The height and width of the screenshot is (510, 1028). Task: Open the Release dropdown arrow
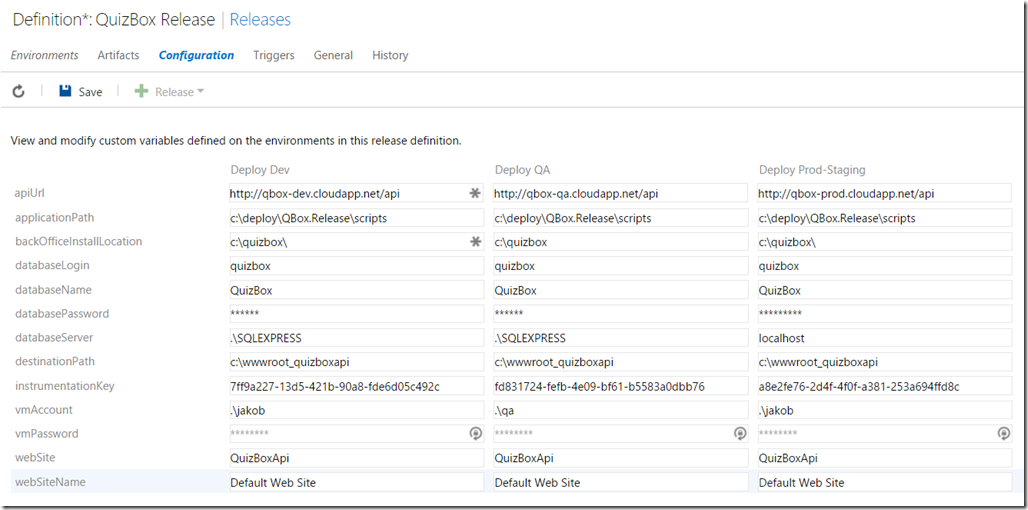[201, 92]
